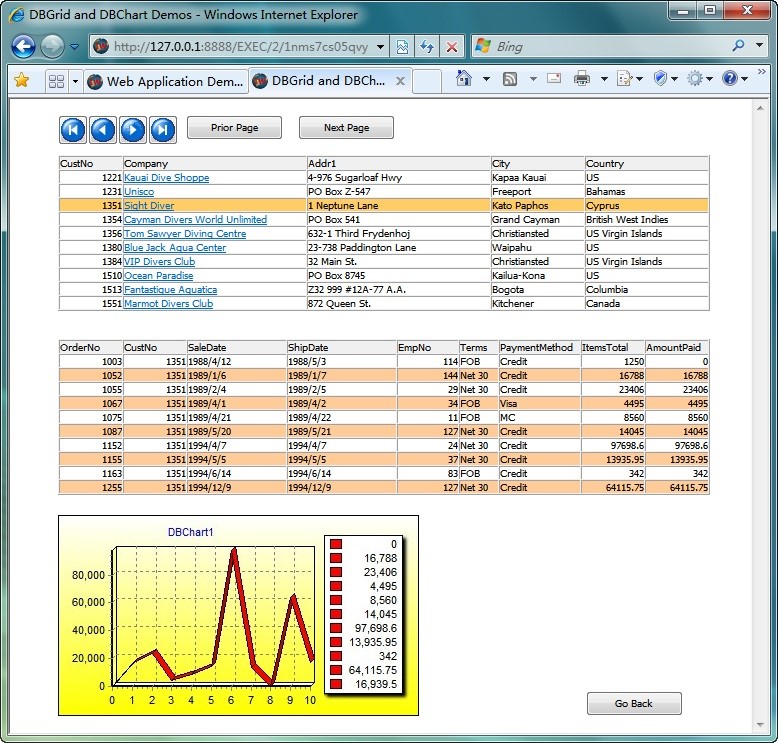Click the Home icon in command bar
Image resolution: width=778 pixels, height=743 pixels.
point(464,79)
